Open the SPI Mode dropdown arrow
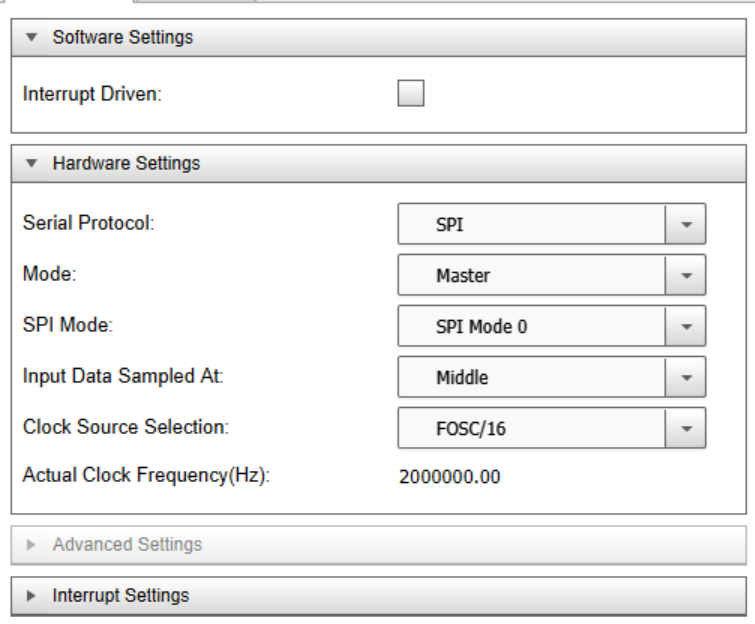The image size is (755, 624). pyautogui.click(x=686, y=326)
